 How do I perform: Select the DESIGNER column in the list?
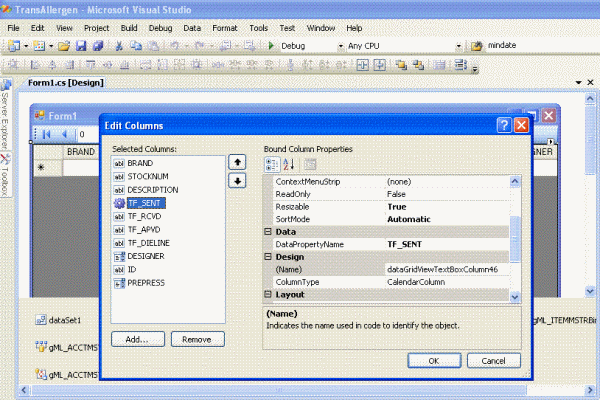(x=146, y=256)
